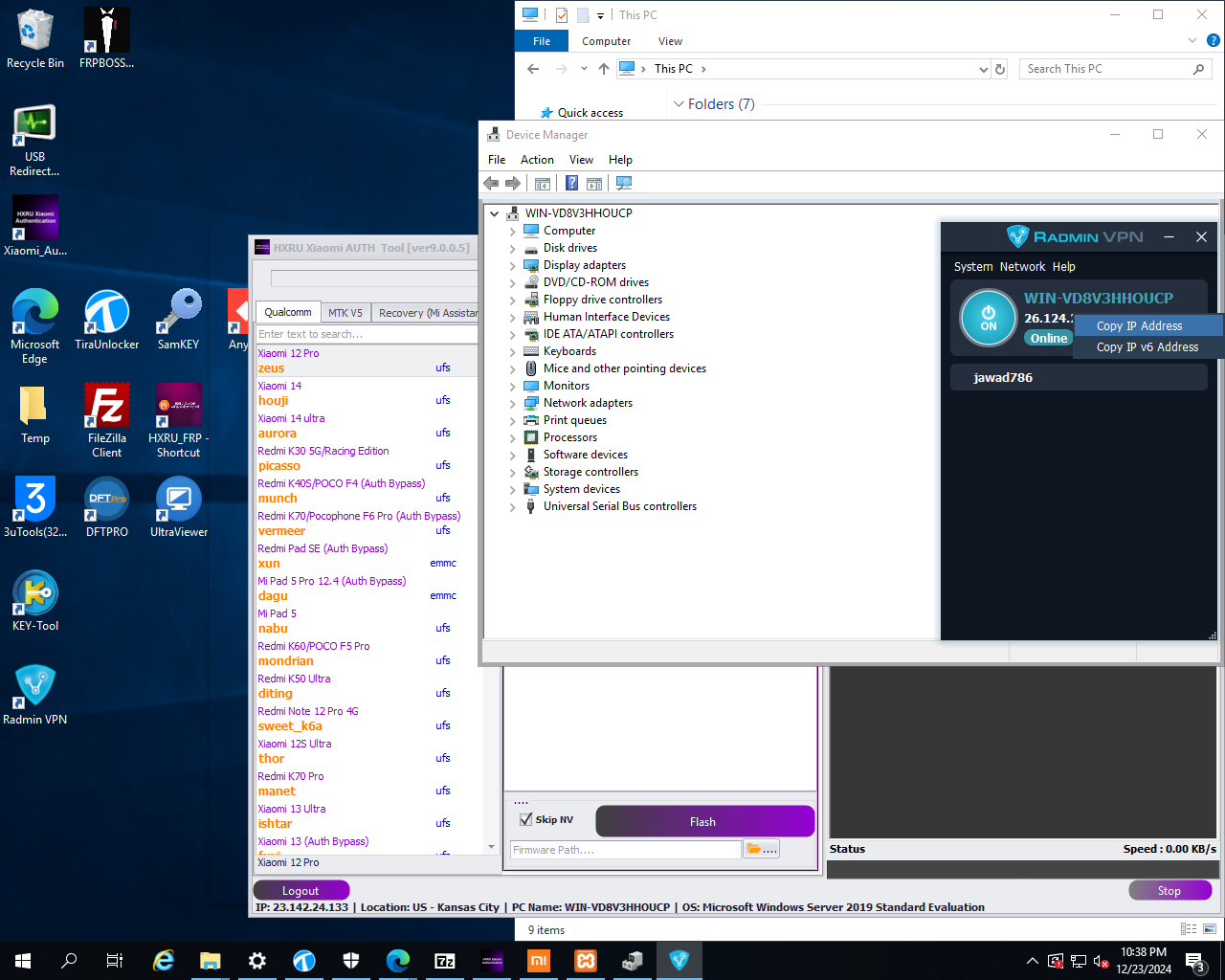Open the UltraViewer desktop icon
The width and height of the screenshot is (1225, 980).
178,507
